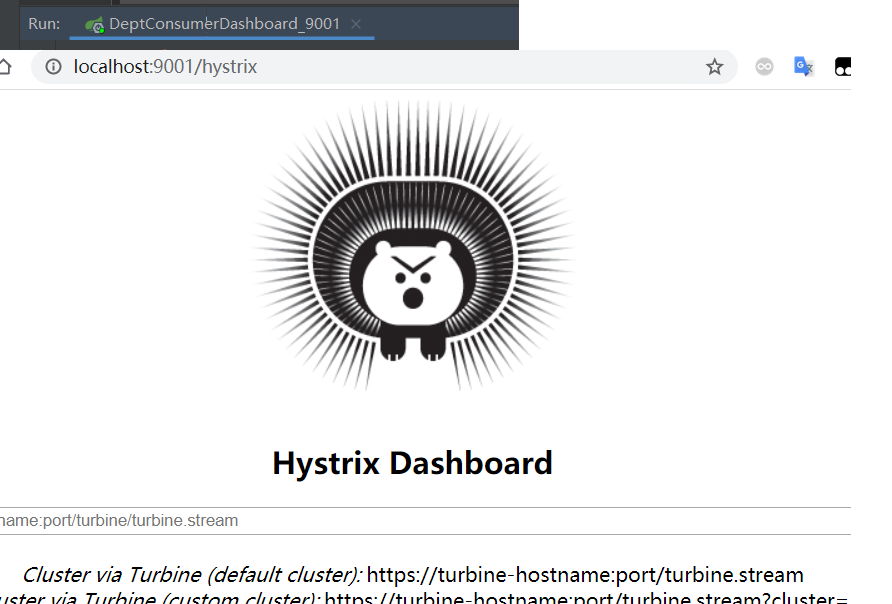Image resolution: width=892 pixels, height=604 pixels.
Task: Focus the turbine stream URL input field
Action: tap(425, 520)
